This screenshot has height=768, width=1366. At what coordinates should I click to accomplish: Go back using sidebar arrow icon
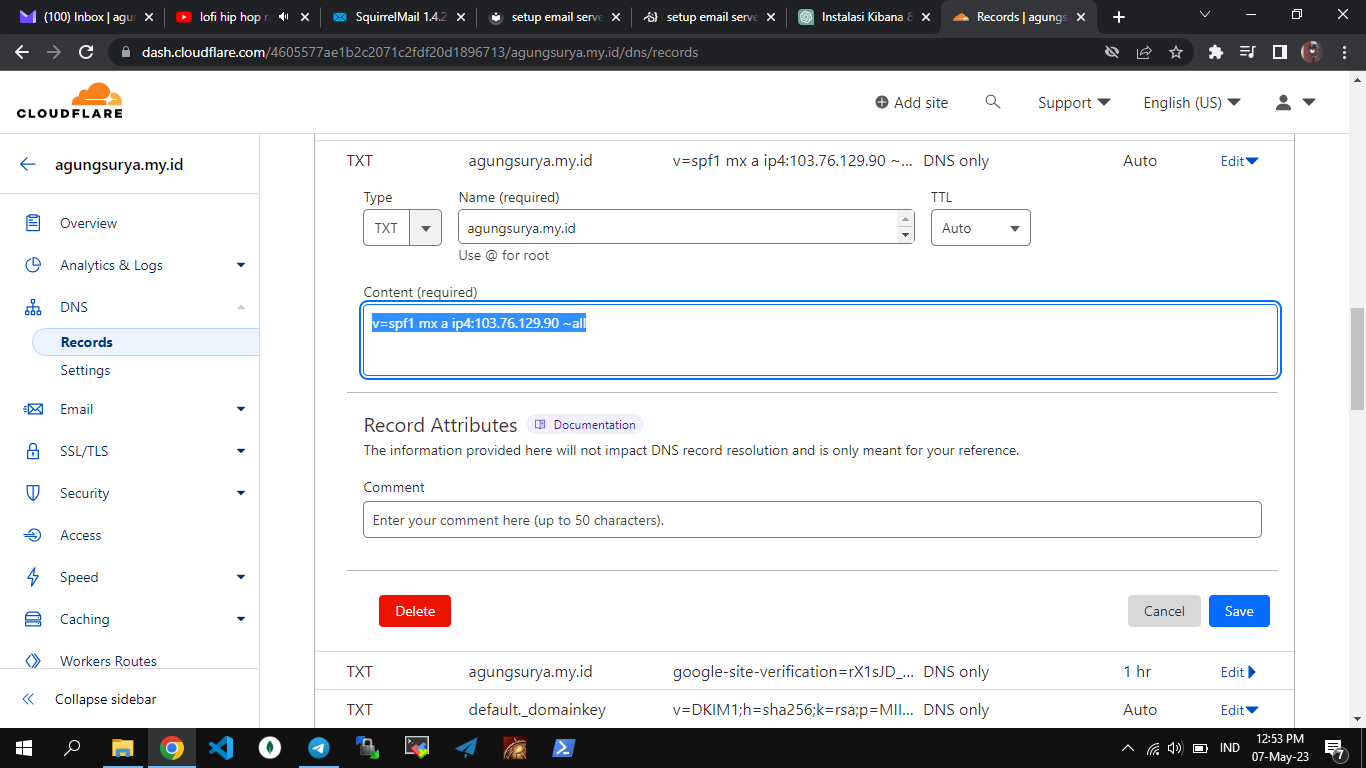[28, 165]
